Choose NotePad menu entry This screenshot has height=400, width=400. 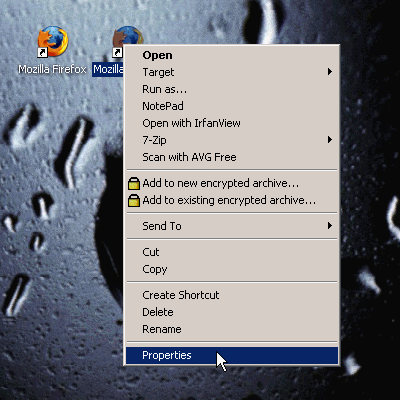click(x=232, y=106)
